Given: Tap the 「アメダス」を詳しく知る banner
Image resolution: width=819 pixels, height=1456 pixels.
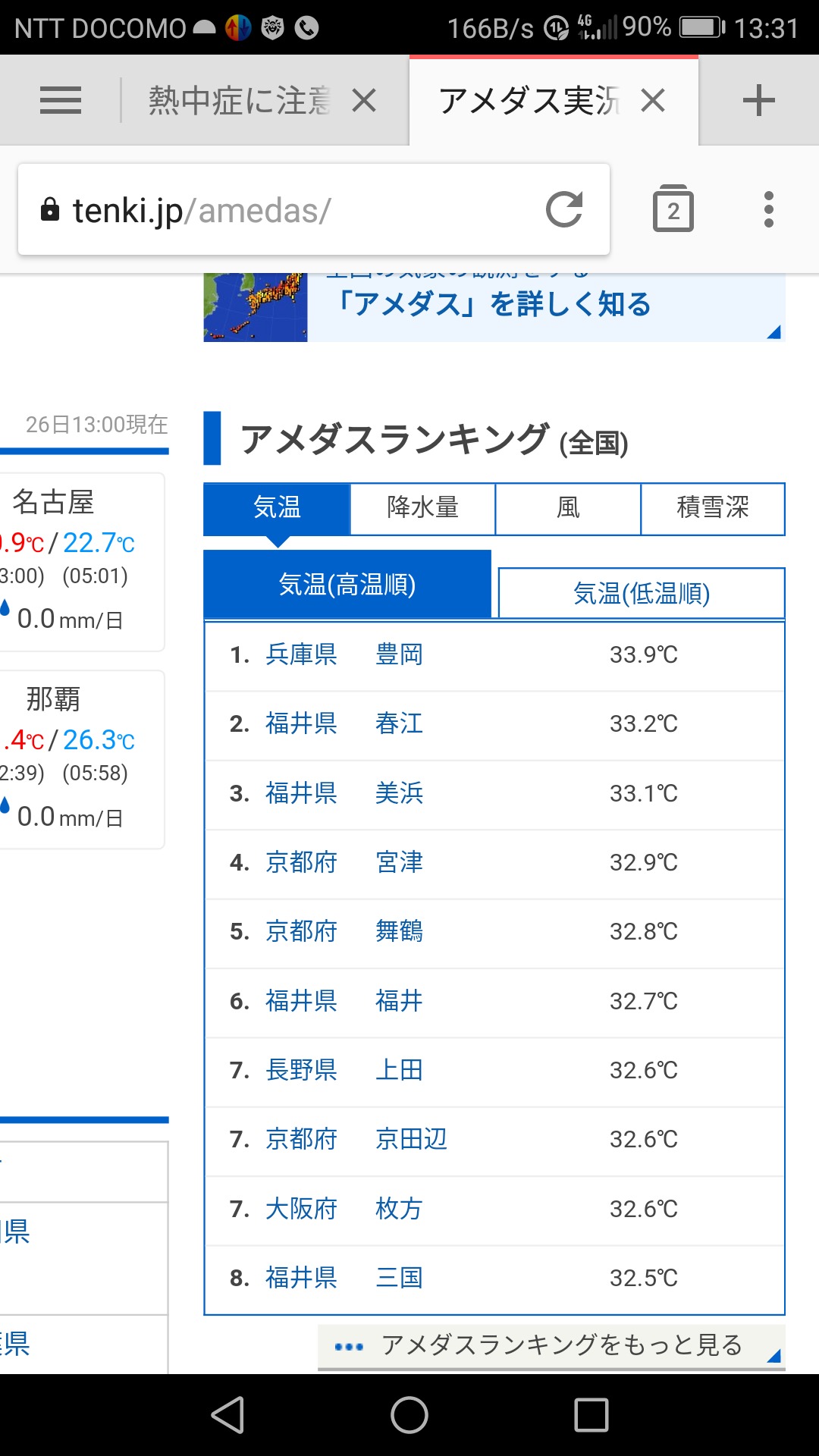Looking at the screenshot, I should point(494,305).
